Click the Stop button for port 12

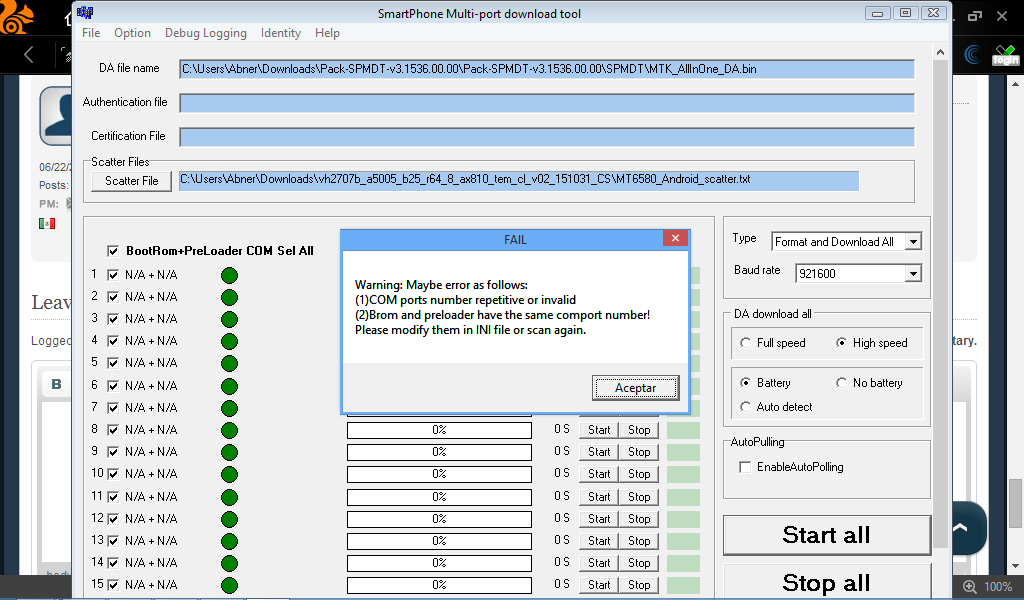coord(639,519)
